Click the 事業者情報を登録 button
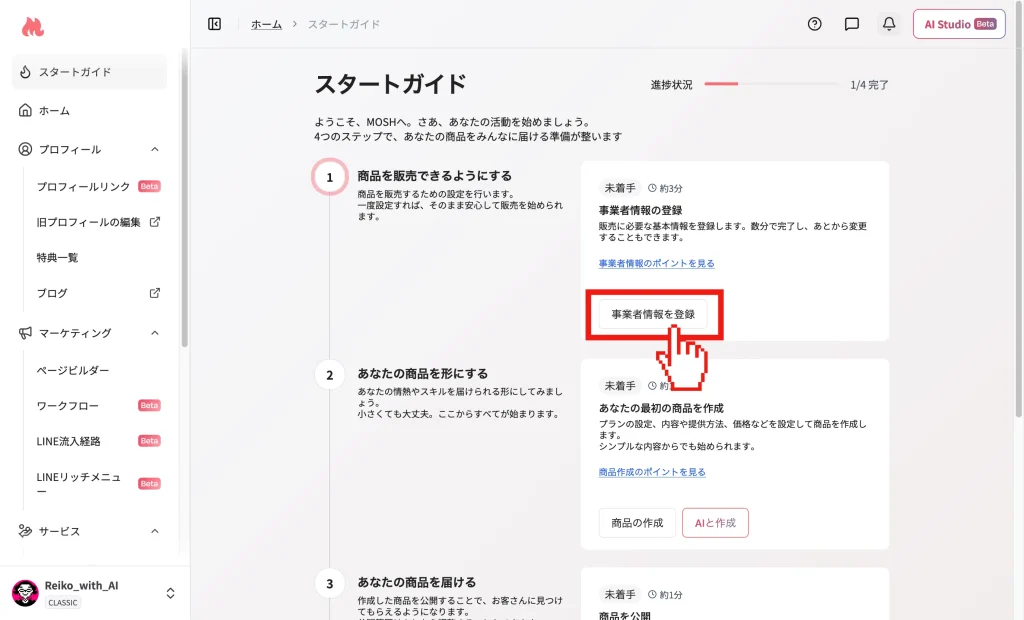 (x=653, y=314)
